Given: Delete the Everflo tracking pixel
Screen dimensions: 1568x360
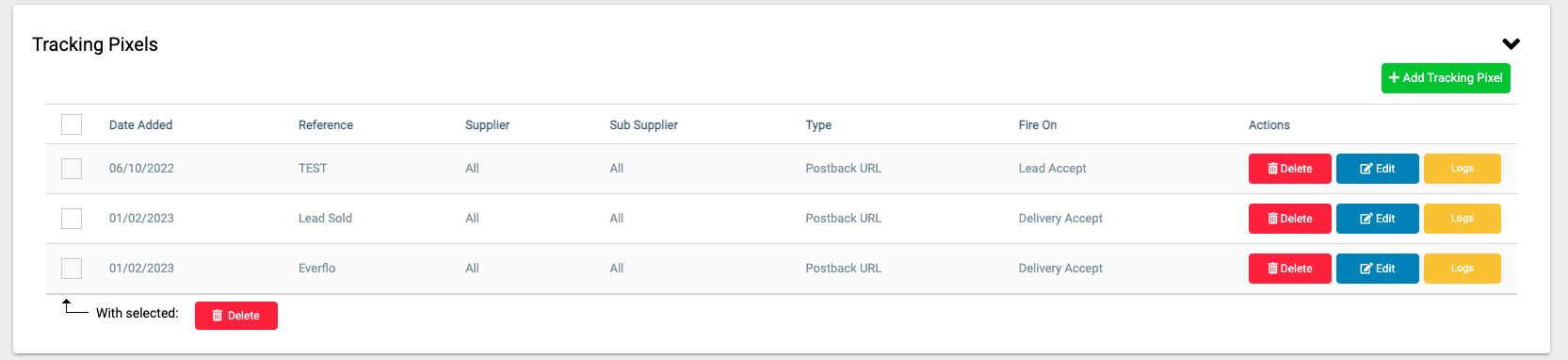Looking at the screenshot, I should pyautogui.click(x=1289, y=269).
